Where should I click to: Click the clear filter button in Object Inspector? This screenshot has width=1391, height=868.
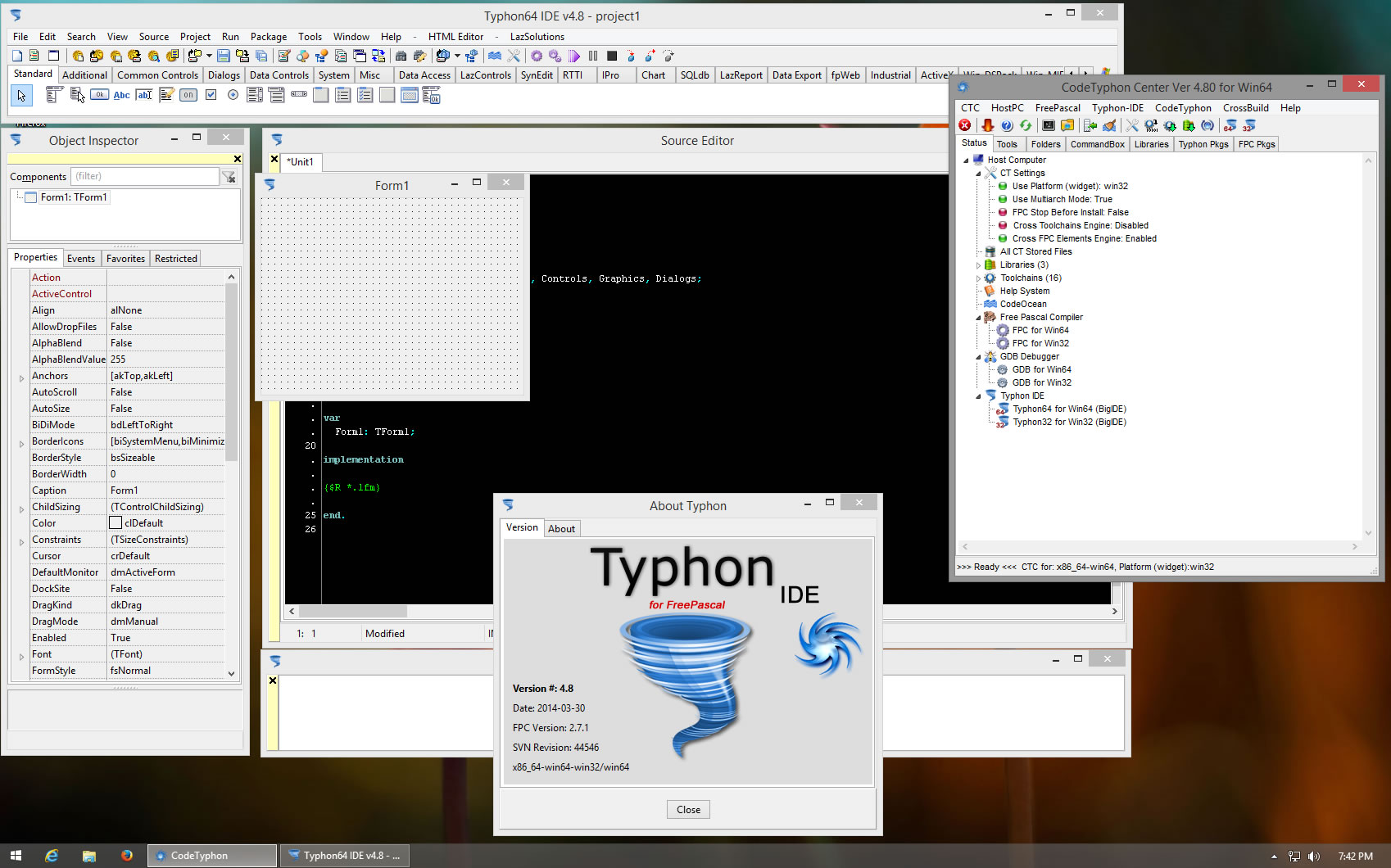tap(229, 176)
